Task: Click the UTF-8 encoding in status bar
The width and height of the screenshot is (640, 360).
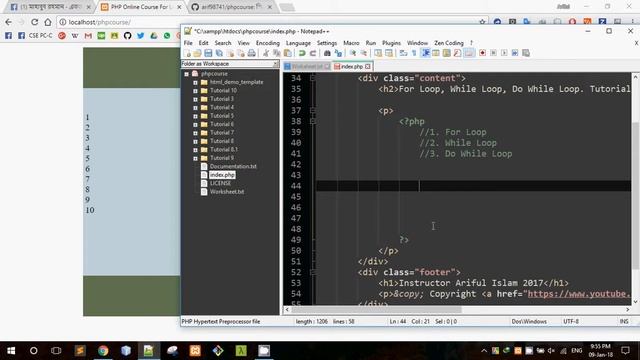Action: click(571, 322)
